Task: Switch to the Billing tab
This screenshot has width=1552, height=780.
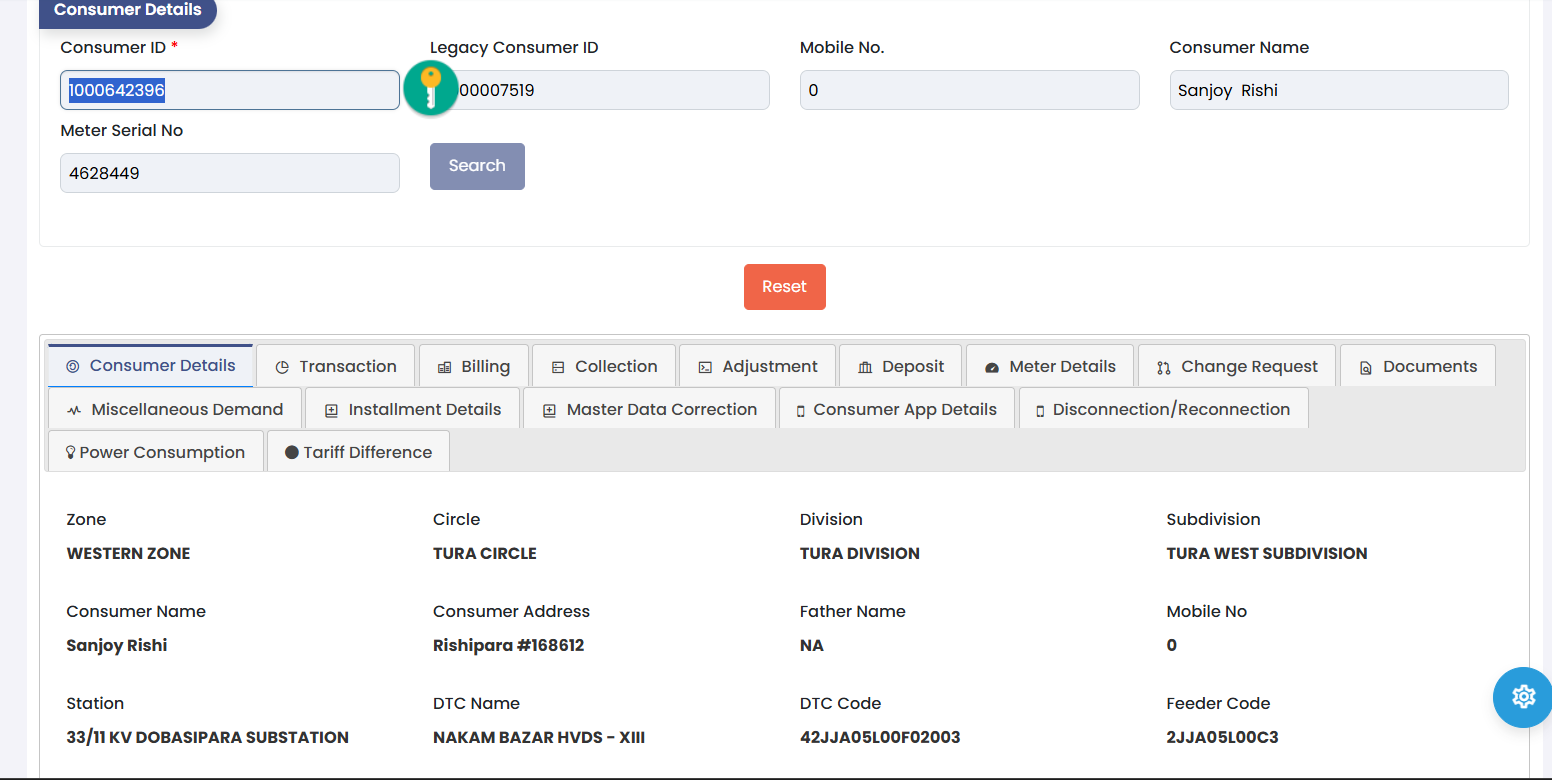Action: click(474, 366)
